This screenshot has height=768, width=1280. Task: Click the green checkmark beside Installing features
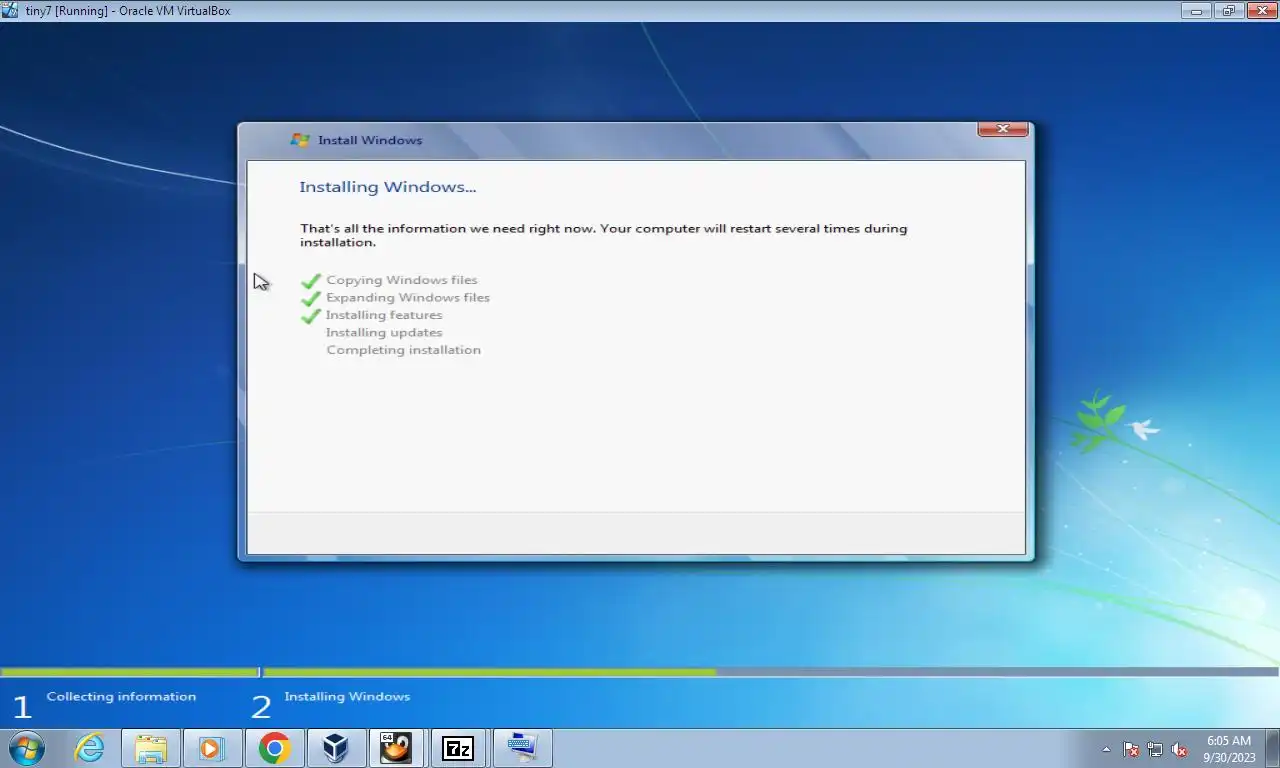coord(311,315)
